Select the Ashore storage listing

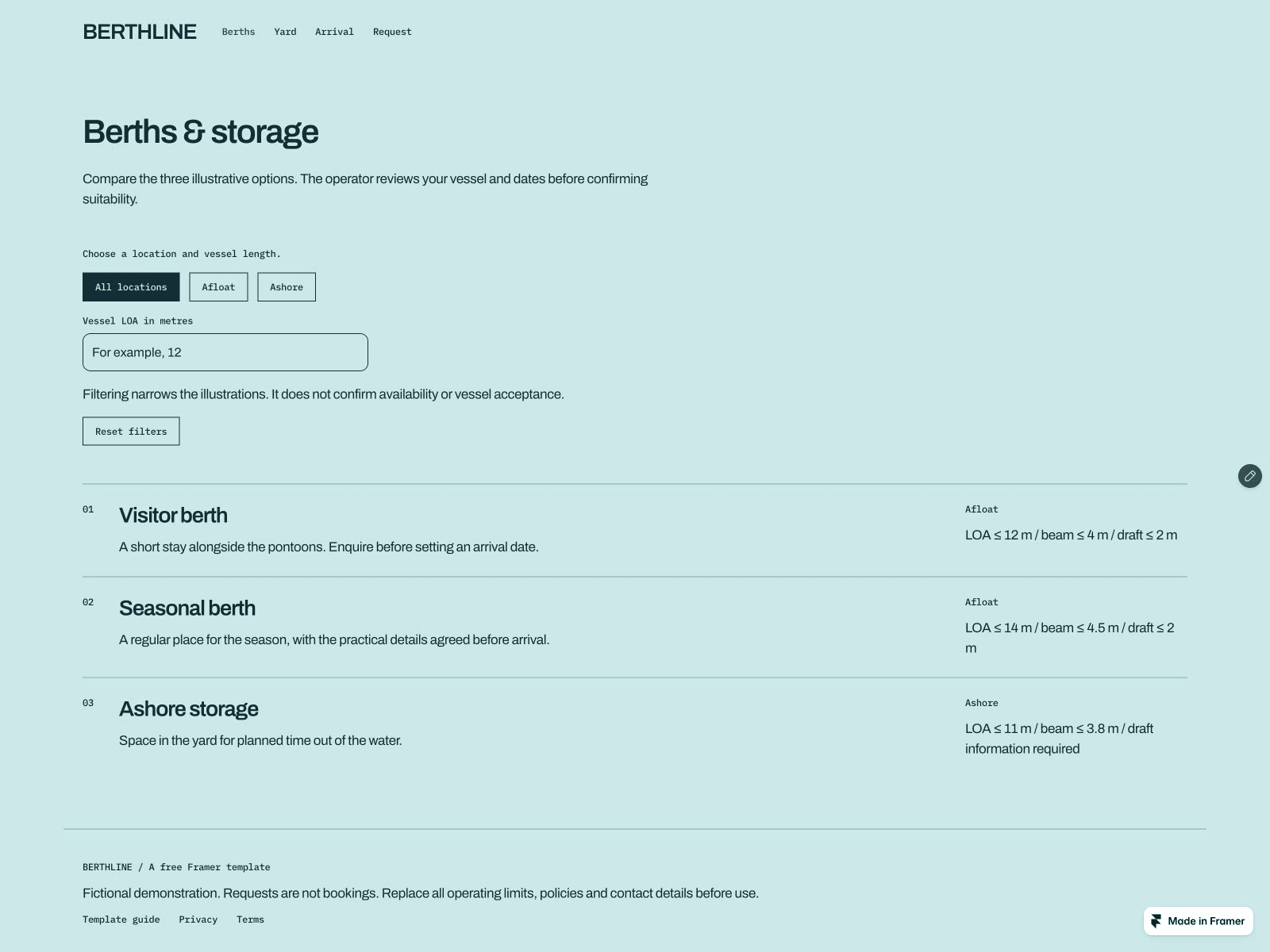coord(635,728)
